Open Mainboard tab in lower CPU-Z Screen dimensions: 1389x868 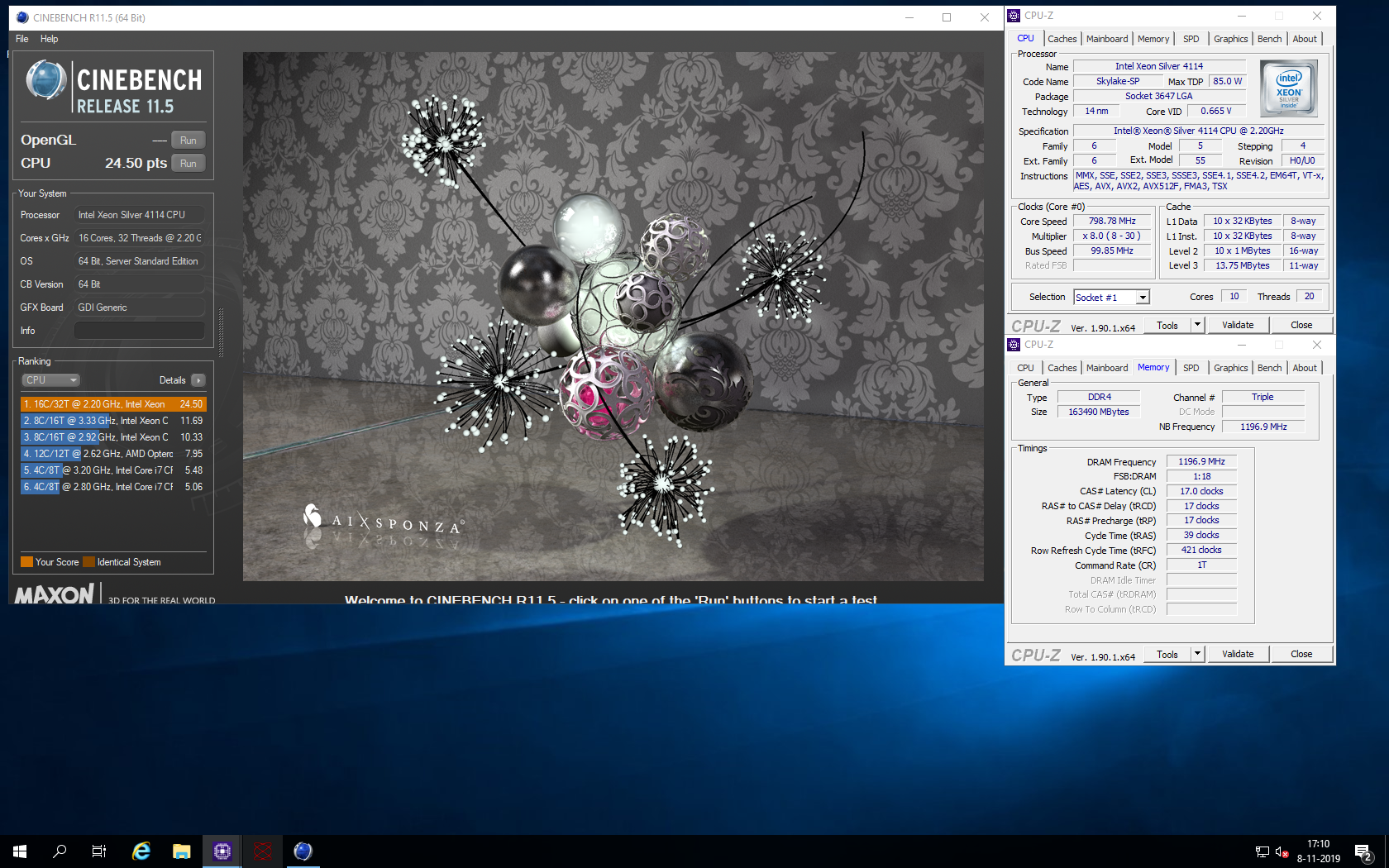[x=1107, y=368]
